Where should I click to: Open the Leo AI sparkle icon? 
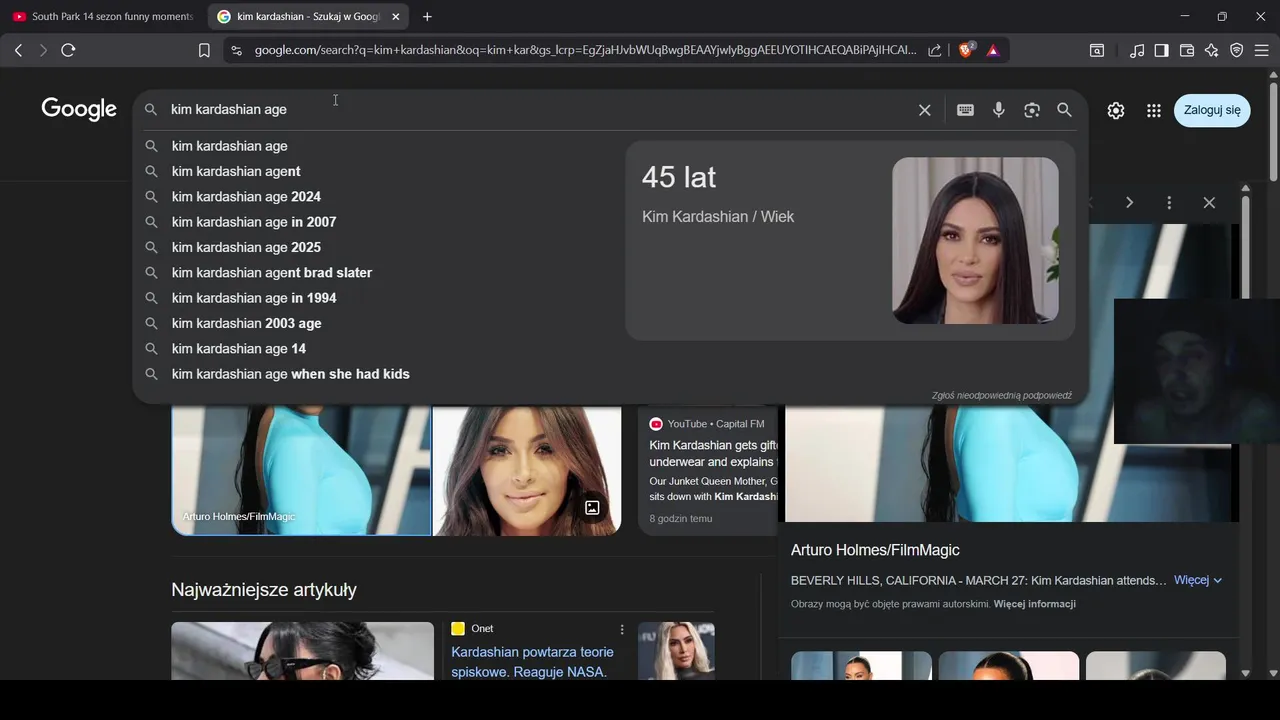(1212, 50)
